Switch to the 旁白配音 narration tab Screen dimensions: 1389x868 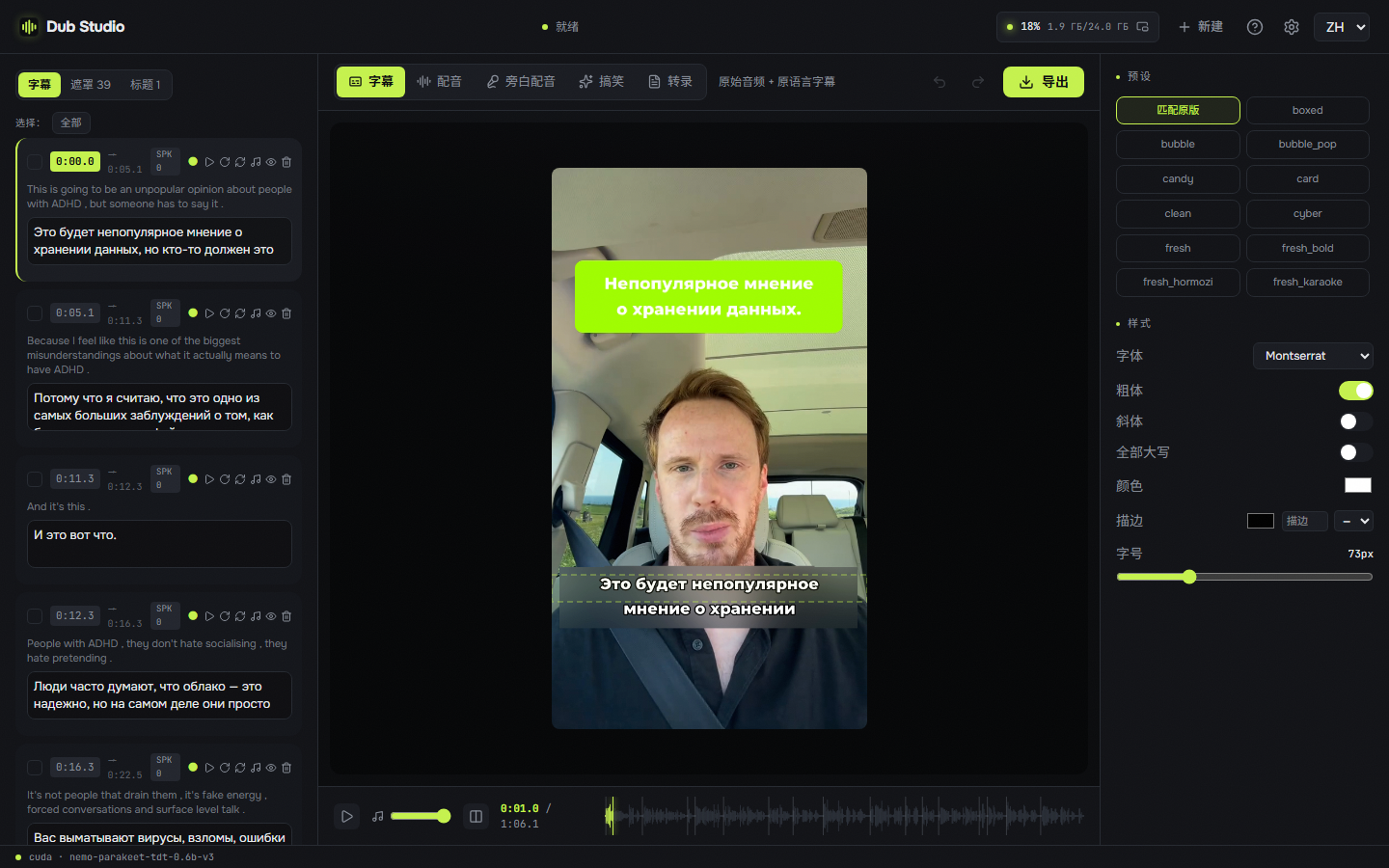pos(521,82)
